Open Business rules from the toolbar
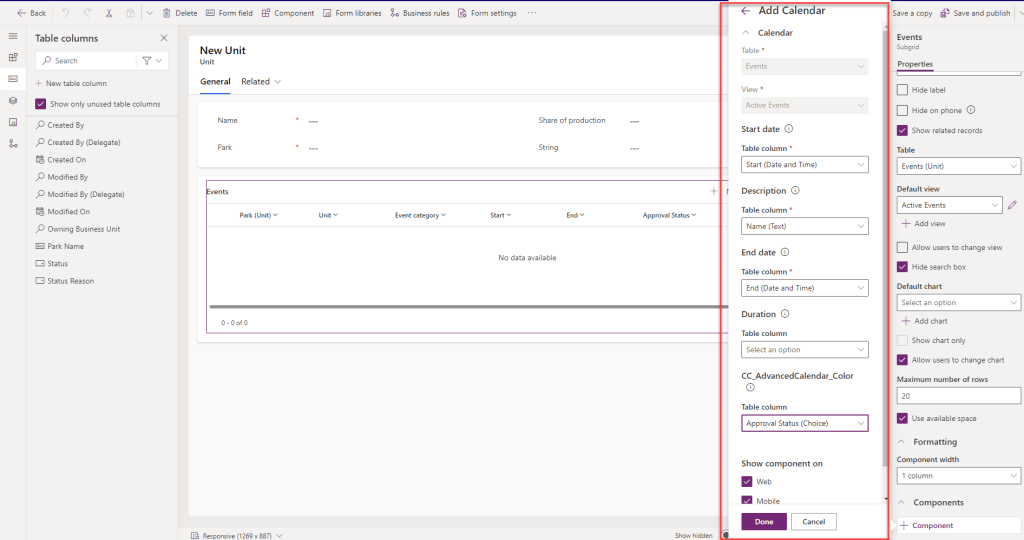 coord(419,13)
